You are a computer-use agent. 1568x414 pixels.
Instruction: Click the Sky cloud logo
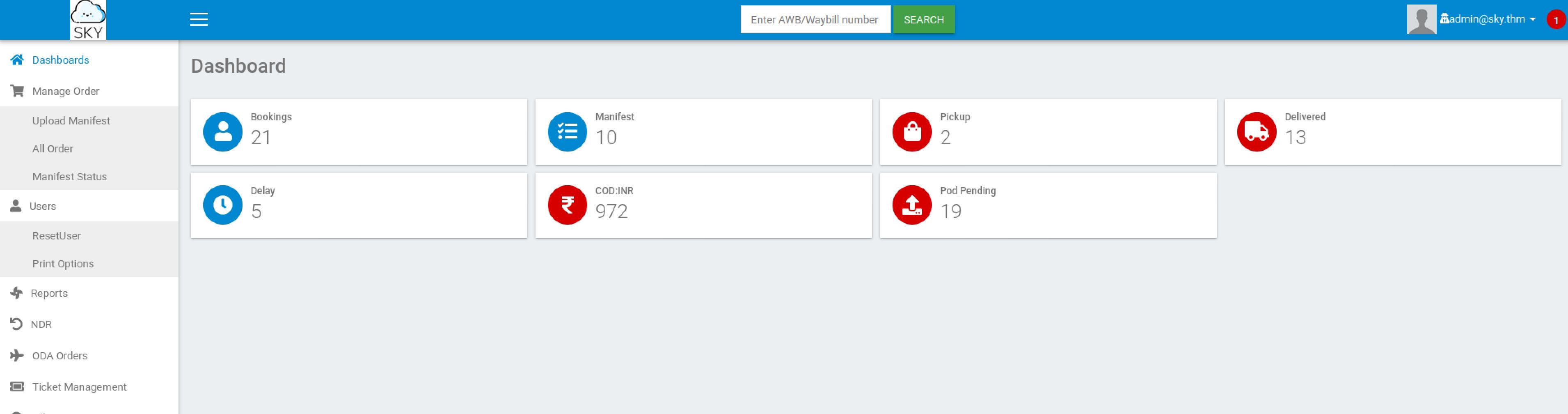[x=88, y=20]
